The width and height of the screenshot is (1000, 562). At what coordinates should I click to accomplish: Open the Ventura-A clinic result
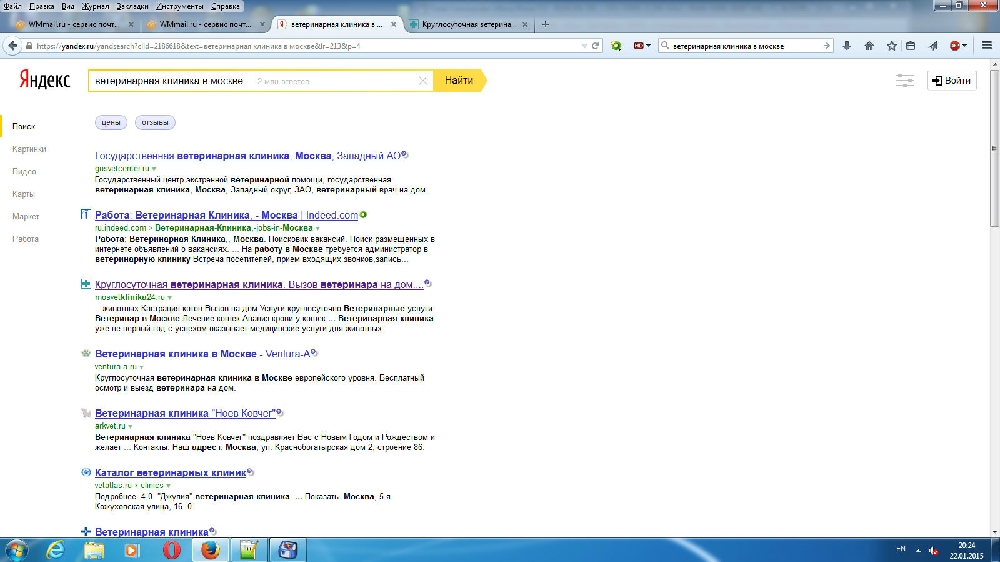tap(202, 353)
